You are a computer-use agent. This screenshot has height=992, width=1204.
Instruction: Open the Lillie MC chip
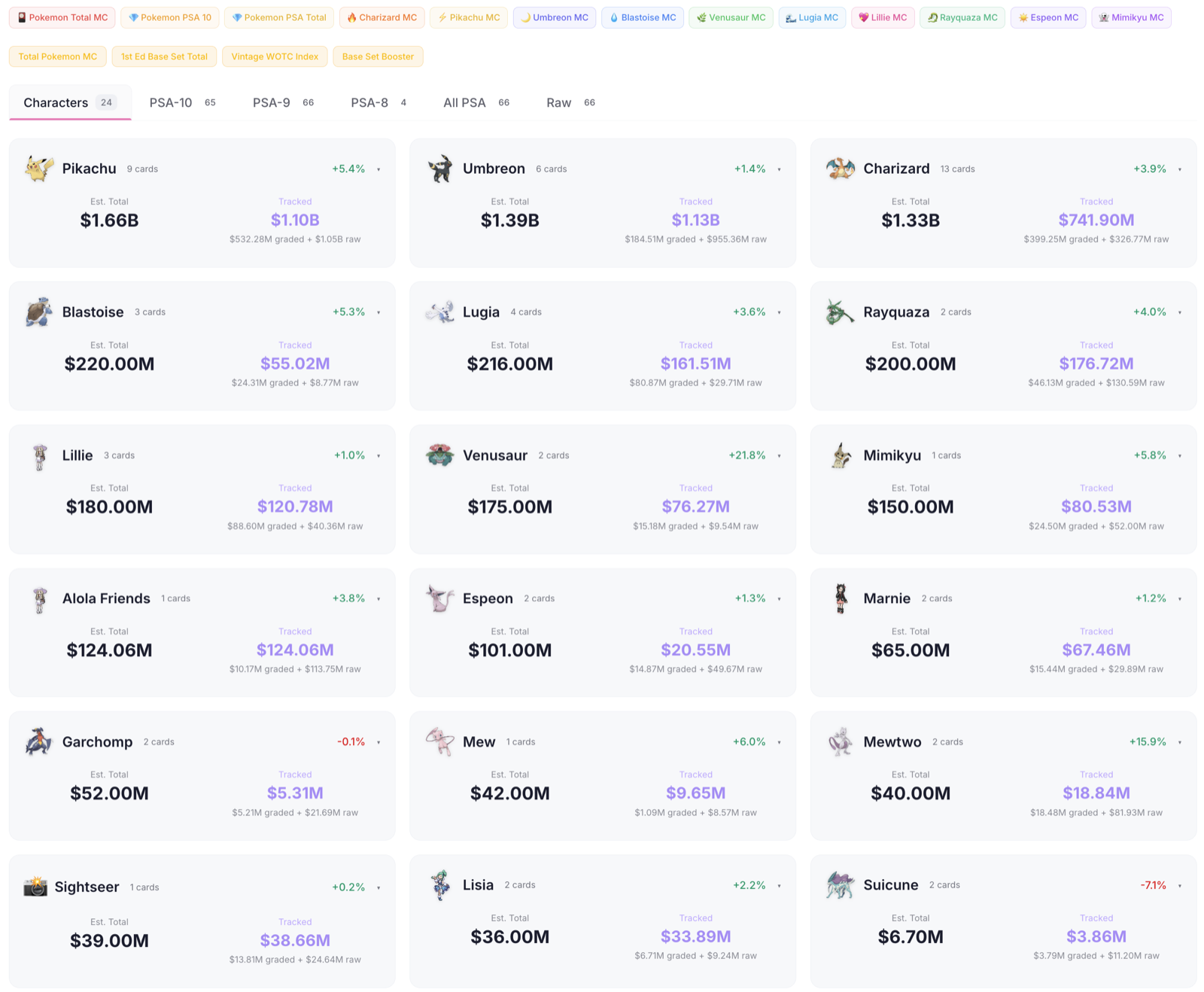pos(883,17)
